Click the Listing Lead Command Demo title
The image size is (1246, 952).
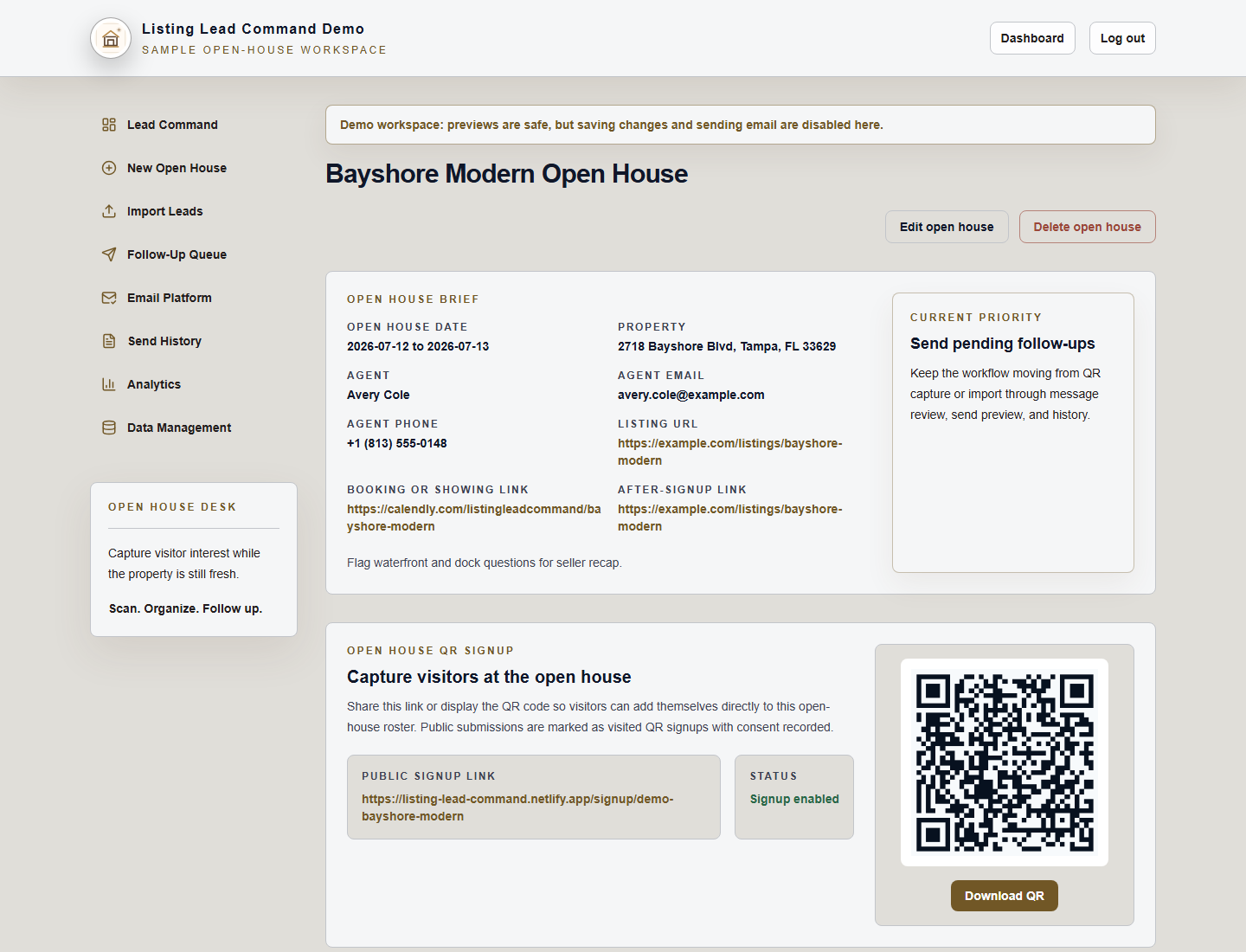pos(253,29)
